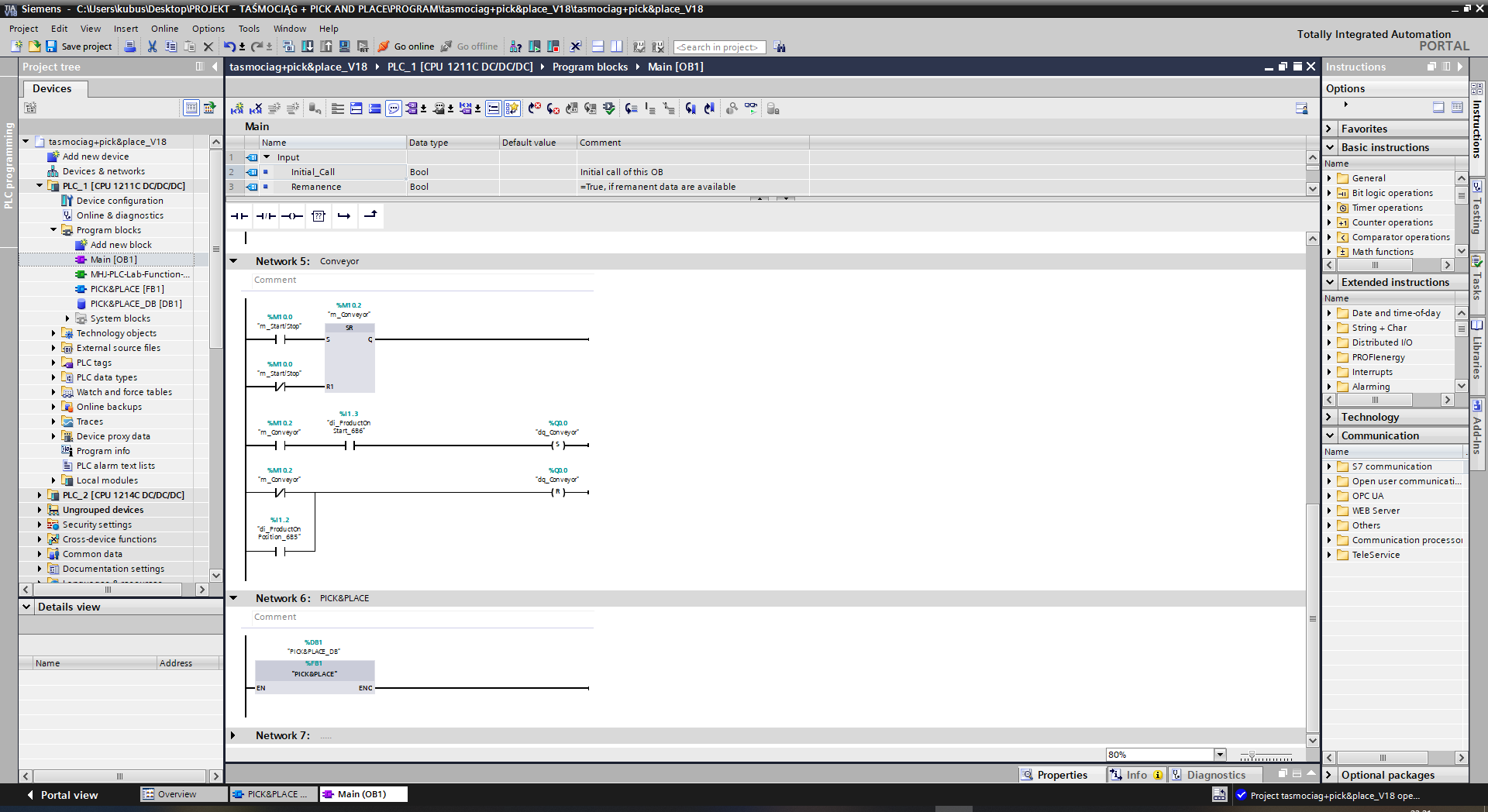Insert an assignment coil
The width and height of the screenshot is (1488, 812).
click(292, 216)
